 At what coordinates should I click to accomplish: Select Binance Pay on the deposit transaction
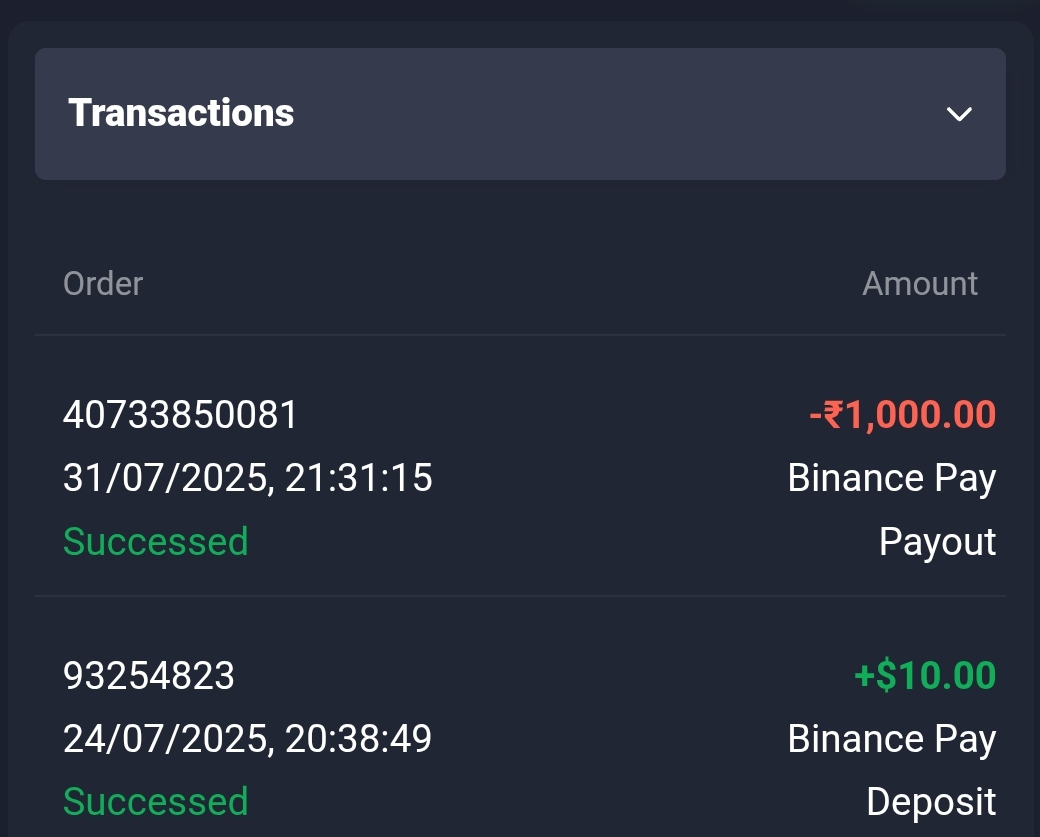pos(891,739)
